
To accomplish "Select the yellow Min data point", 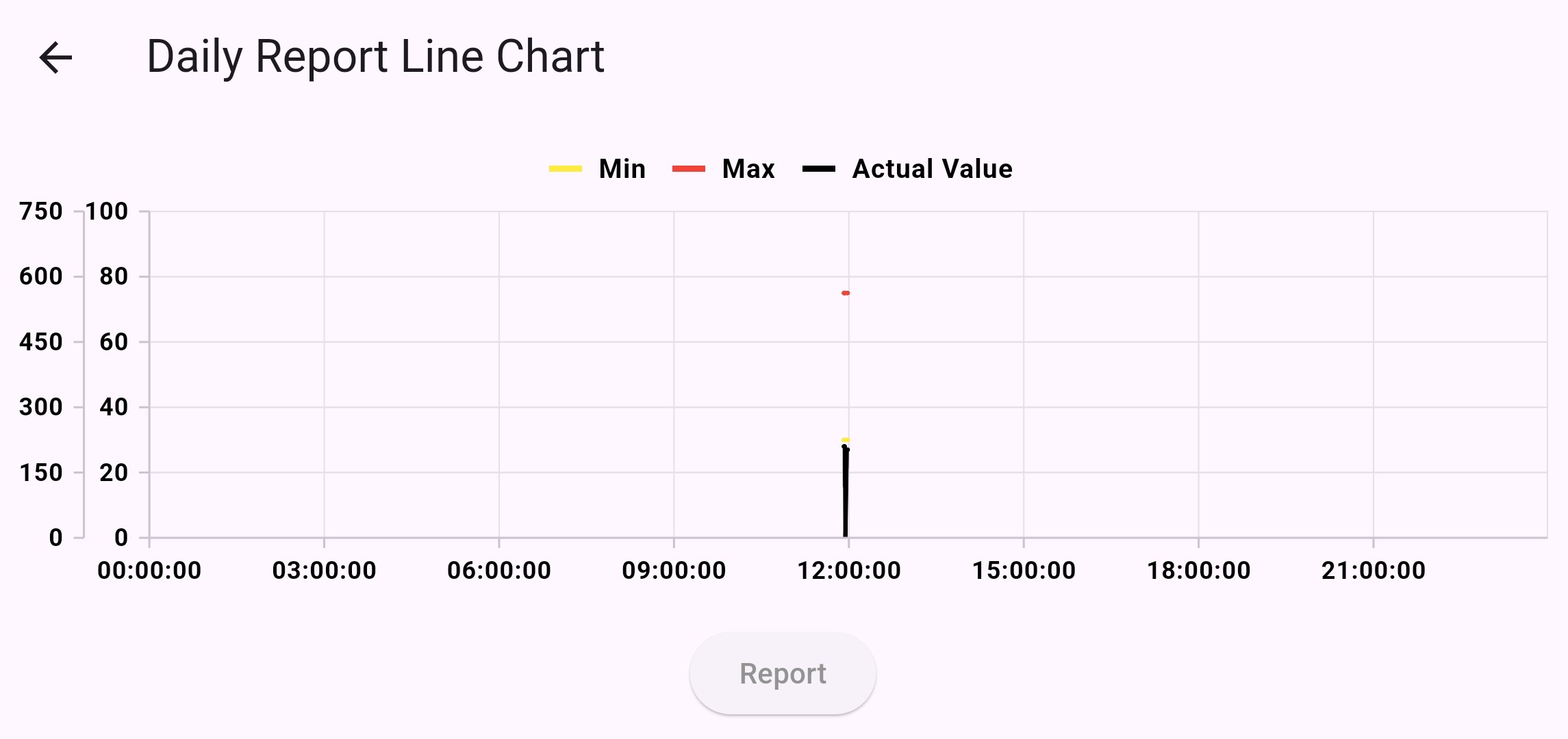I will [x=846, y=440].
